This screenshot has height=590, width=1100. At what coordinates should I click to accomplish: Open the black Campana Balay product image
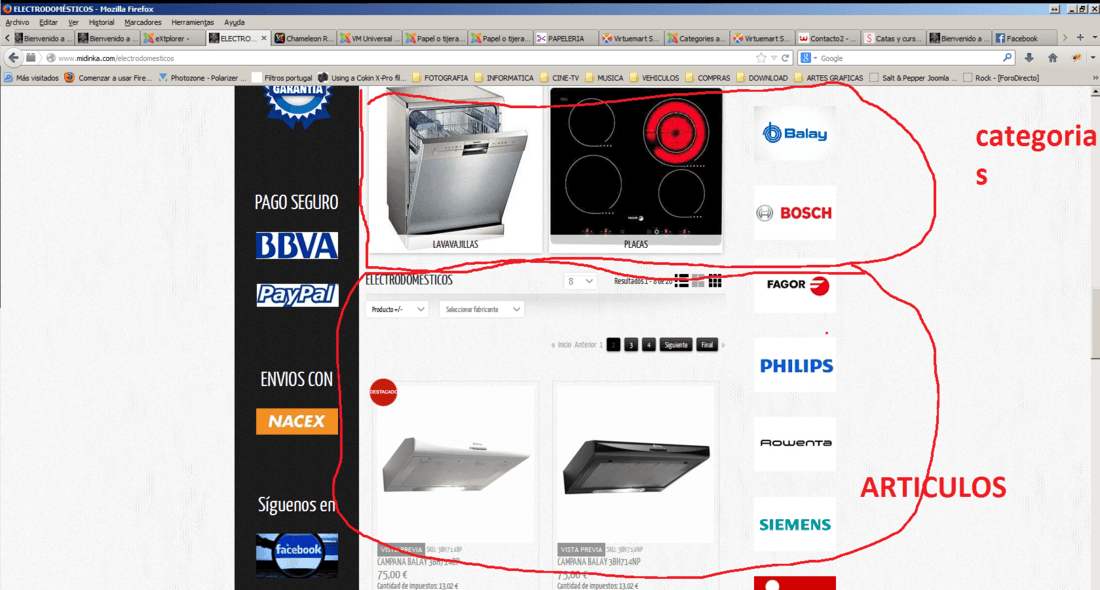pyautogui.click(x=636, y=463)
